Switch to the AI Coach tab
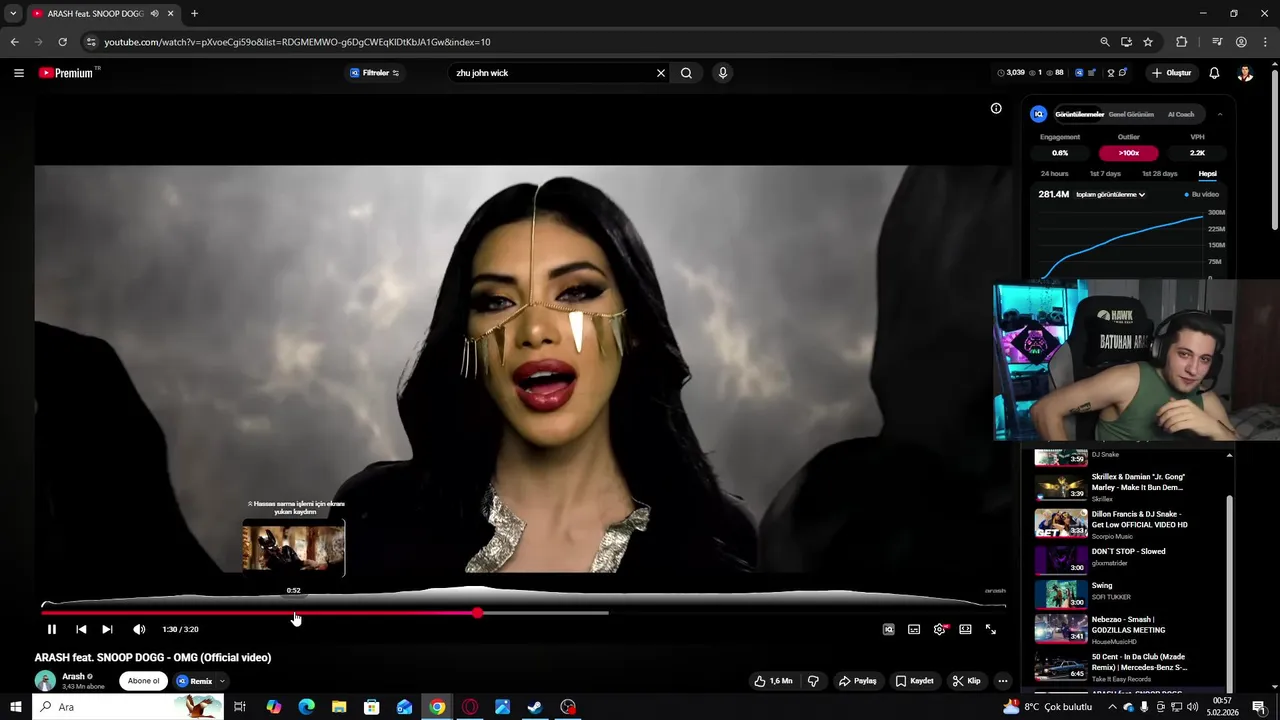 pyautogui.click(x=1181, y=114)
